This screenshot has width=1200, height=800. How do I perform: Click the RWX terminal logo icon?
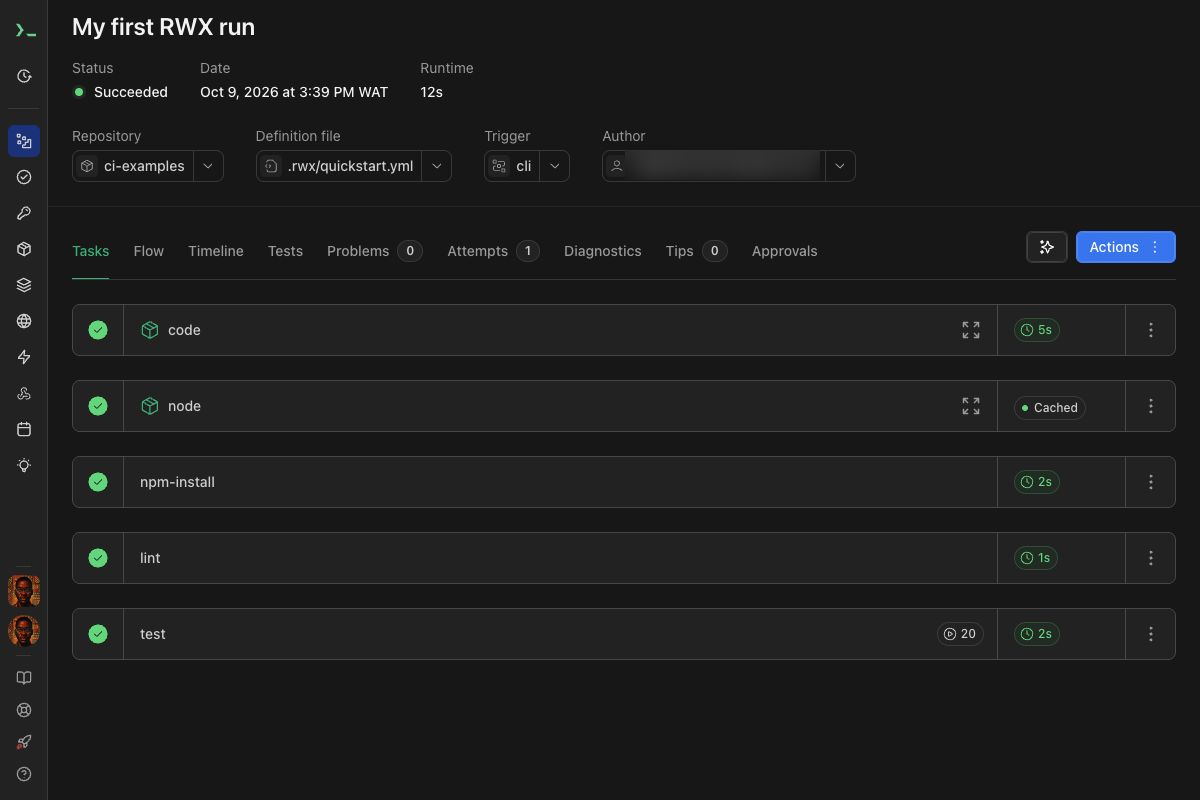(x=24, y=31)
